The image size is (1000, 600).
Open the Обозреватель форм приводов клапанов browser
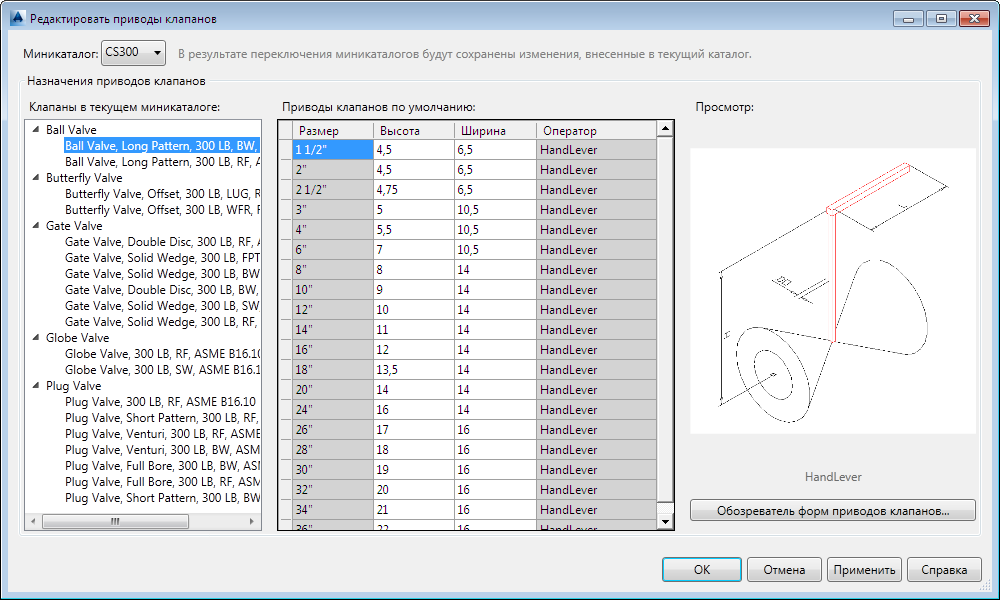click(x=833, y=511)
